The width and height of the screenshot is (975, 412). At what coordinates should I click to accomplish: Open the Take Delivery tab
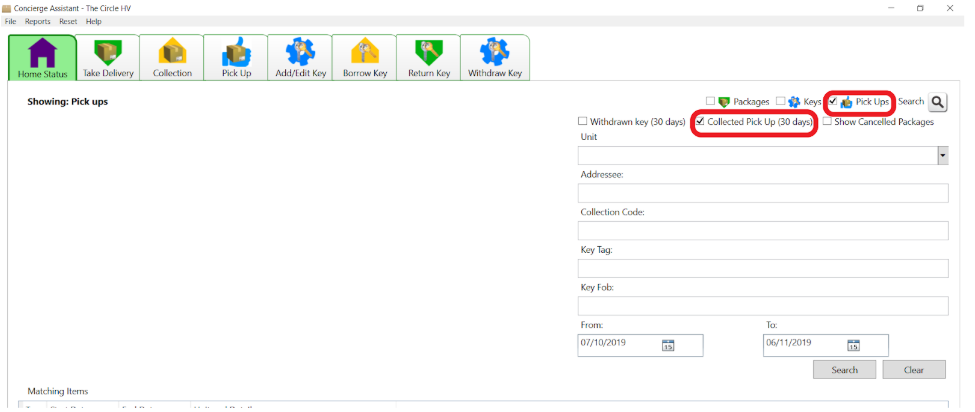108,58
